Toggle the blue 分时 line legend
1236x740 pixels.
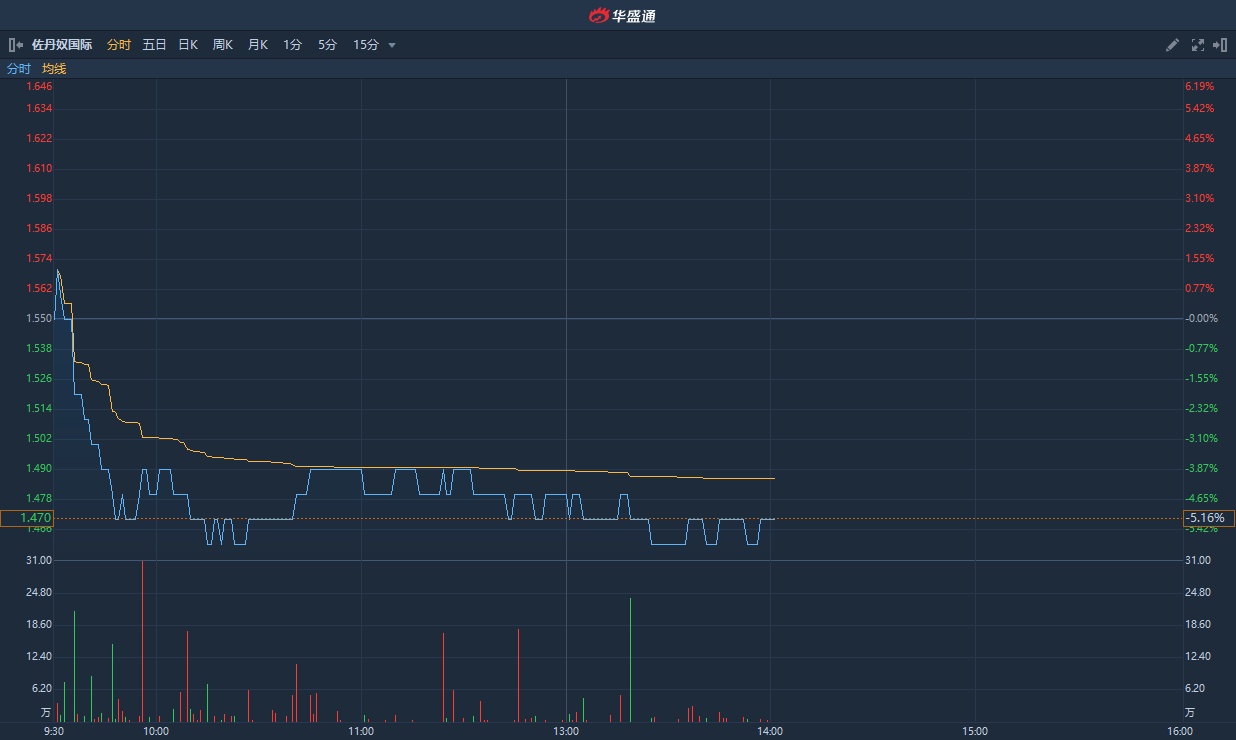[x=19, y=69]
